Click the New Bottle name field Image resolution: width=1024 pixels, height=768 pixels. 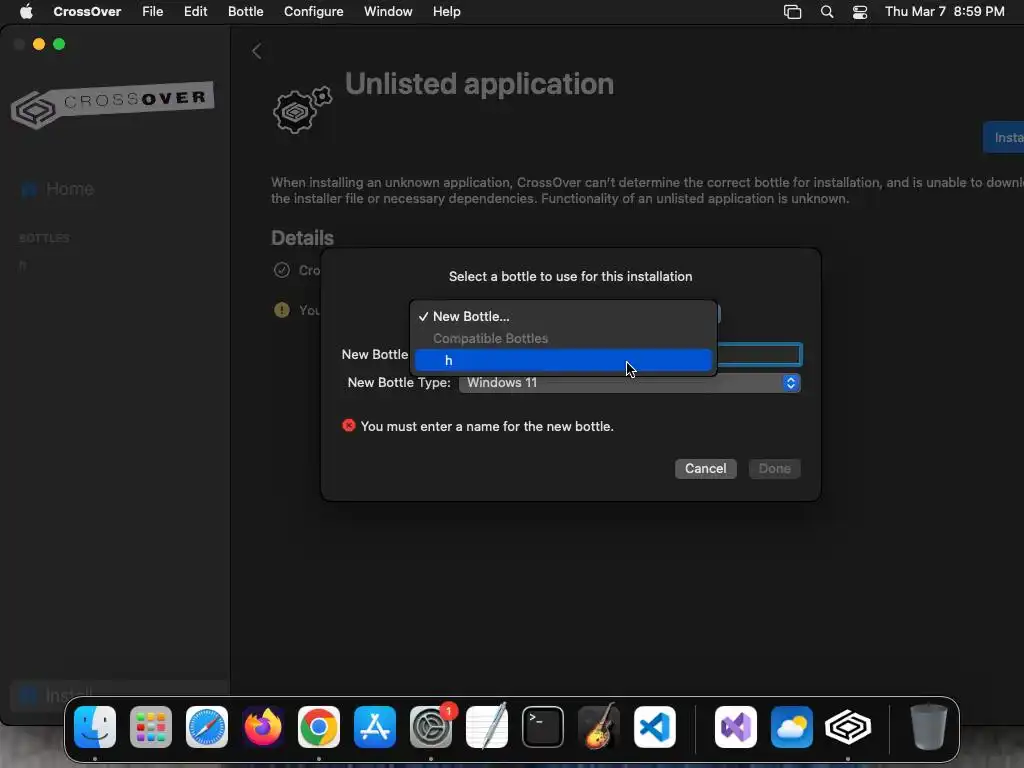[759, 355]
